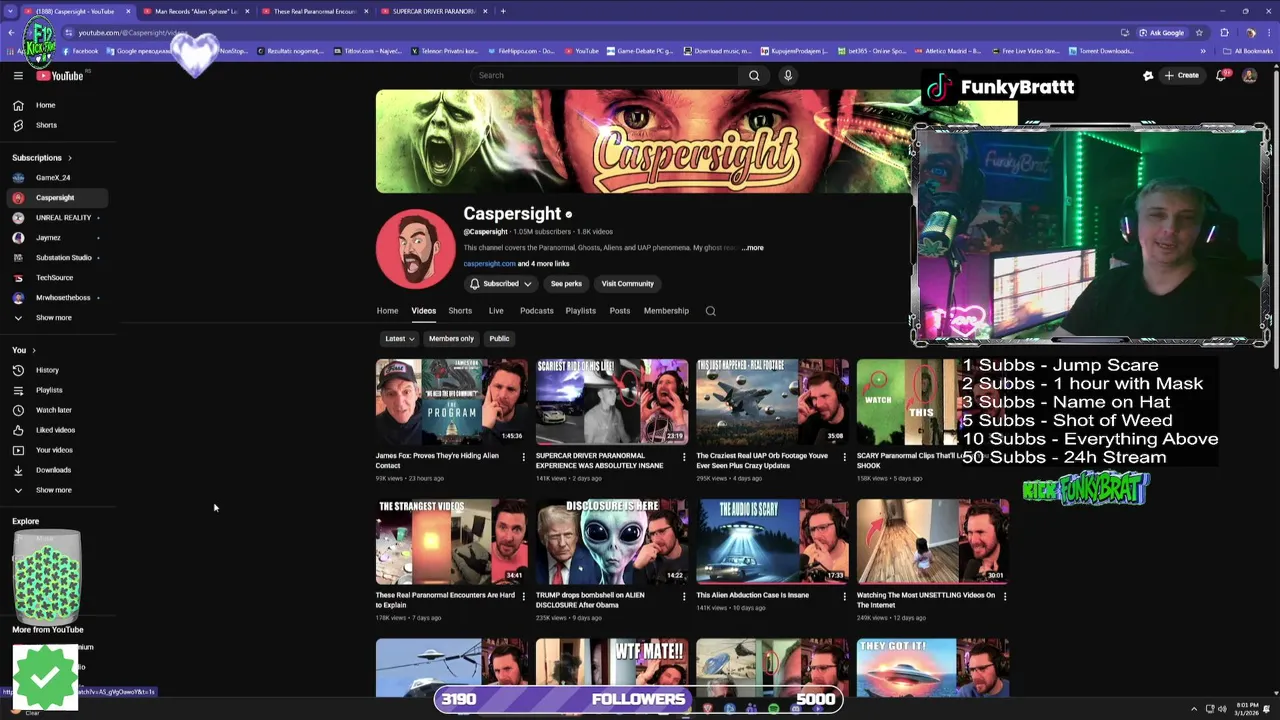Image resolution: width=1280 pixels, height=720 pixels.
Task: Open options menu for SUPERCAR DRIVER video
Action: tap(684, 457)
